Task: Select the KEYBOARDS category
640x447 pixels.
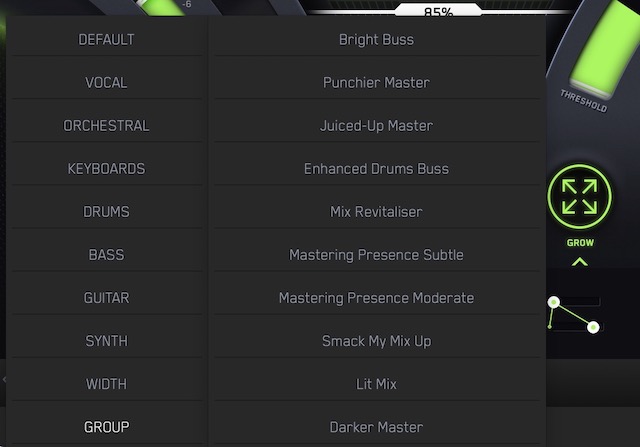Action: [106, 169]
